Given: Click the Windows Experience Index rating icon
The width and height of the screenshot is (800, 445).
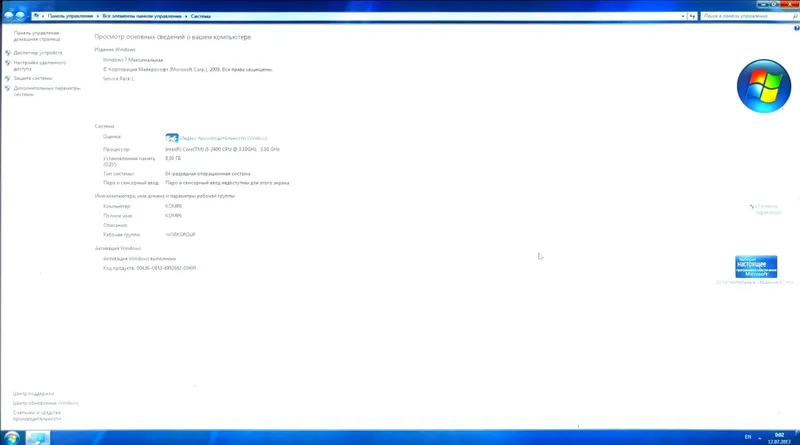Looking at the screenshot, I should tap(172, 138).
